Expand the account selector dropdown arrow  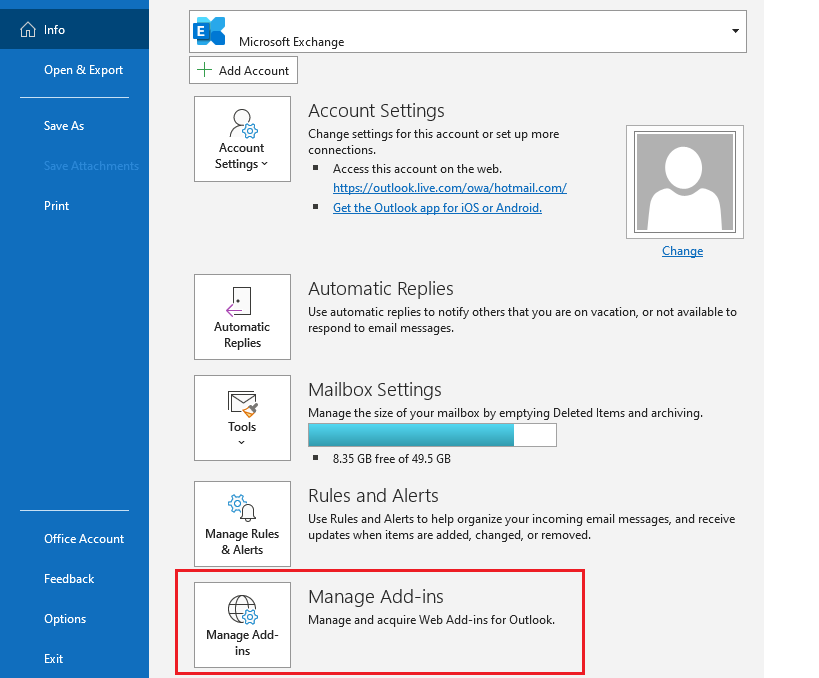click(734, 31)
